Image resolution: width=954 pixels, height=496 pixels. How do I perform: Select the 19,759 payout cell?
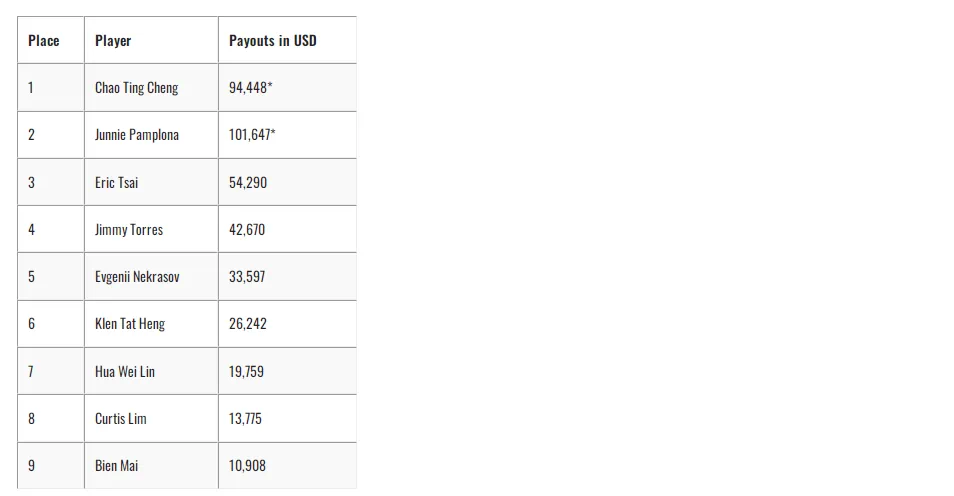(x=247, y=372)
